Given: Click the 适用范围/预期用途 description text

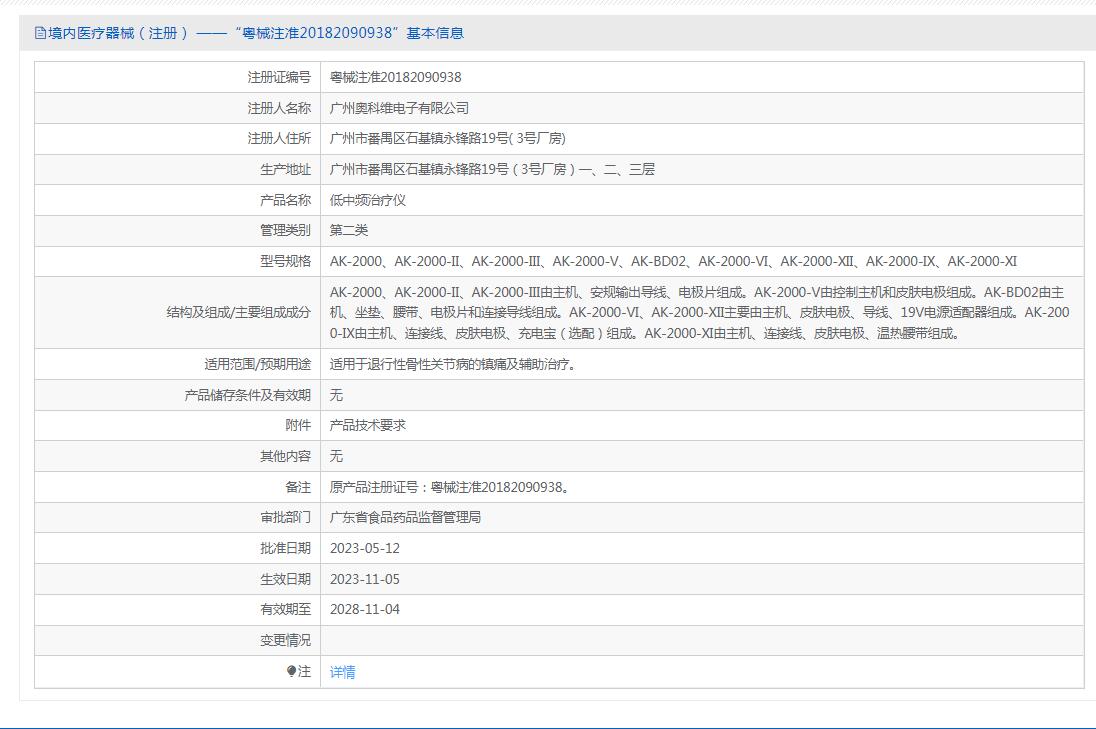Looking at the screenshot, I should (x=452, y=364).
